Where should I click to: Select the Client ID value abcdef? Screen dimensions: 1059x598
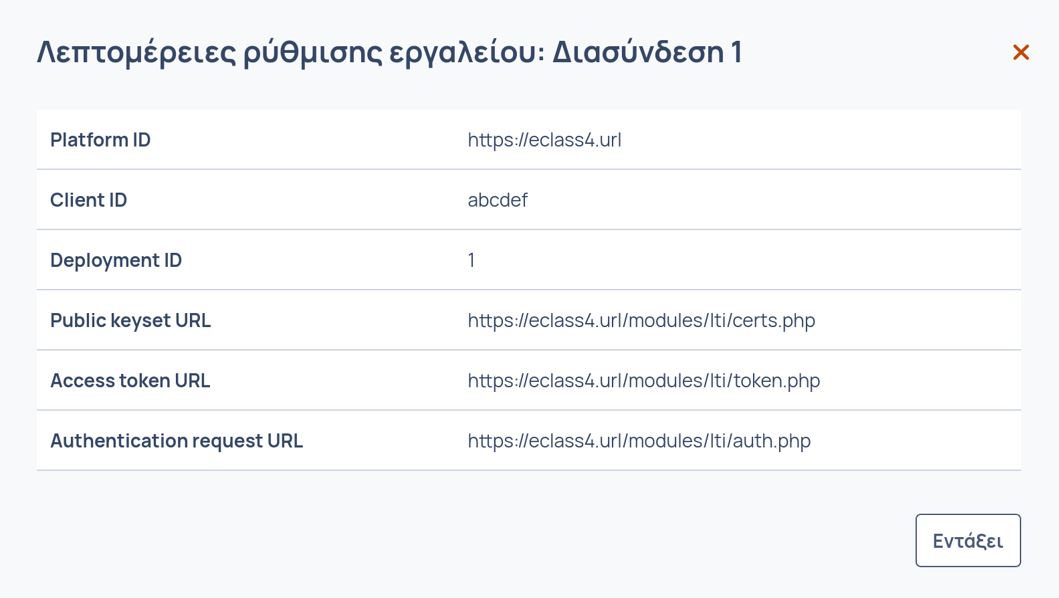tap(497, 200)
